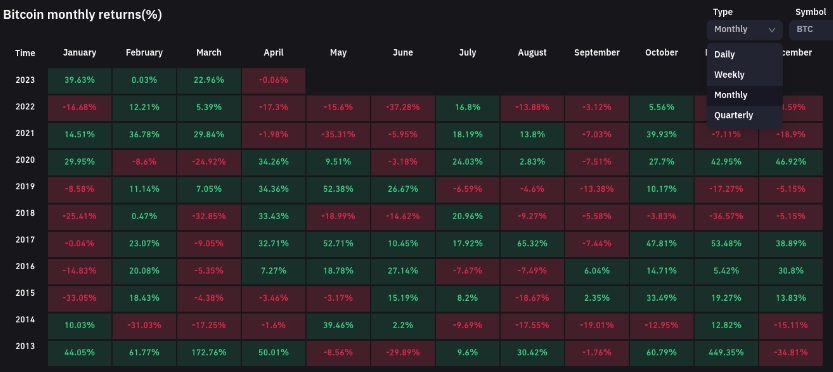Click the 2013 March 172.76% cell
833x372 pixels.
[x=209, y=352]
